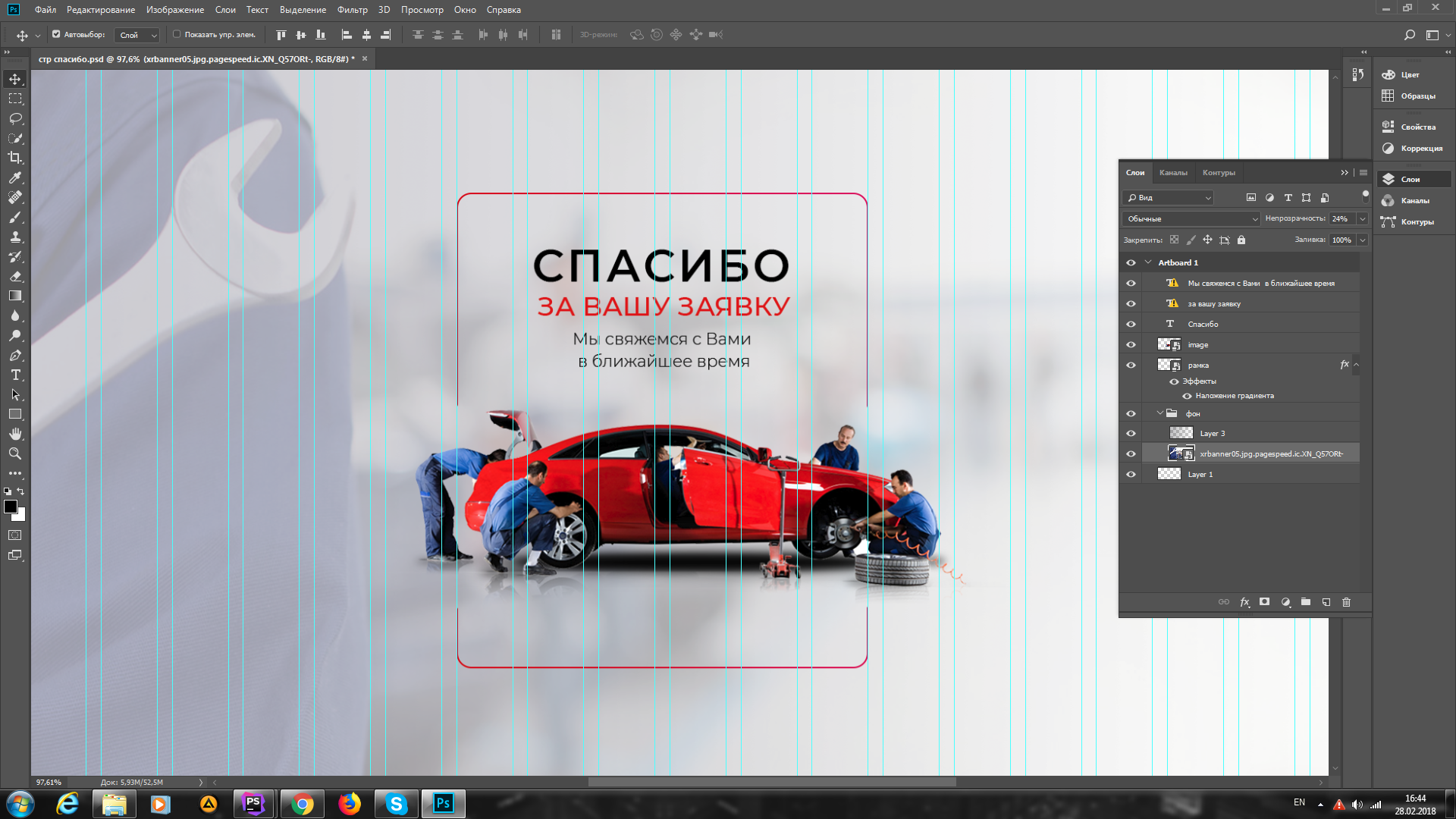Screen dimensions: 1456x819
Task: Open Skype from the taskbar
Action: click(396, 804)
